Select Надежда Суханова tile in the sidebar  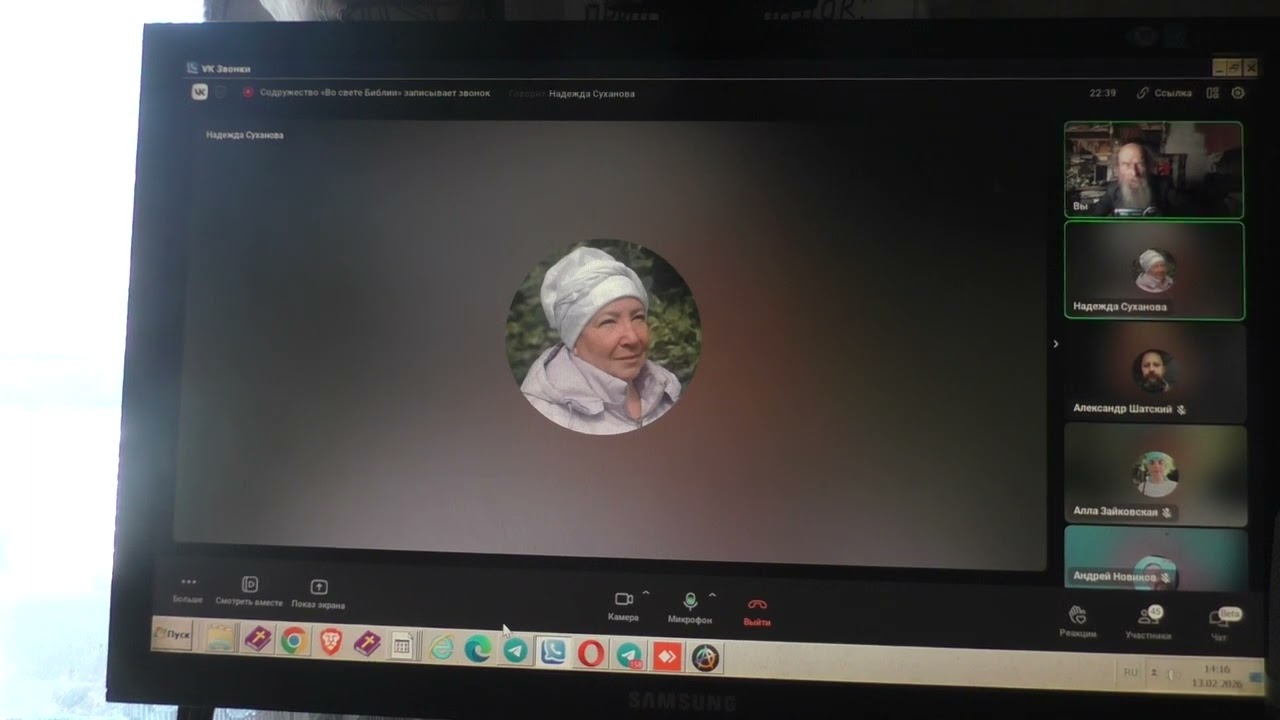point(1154,271)
